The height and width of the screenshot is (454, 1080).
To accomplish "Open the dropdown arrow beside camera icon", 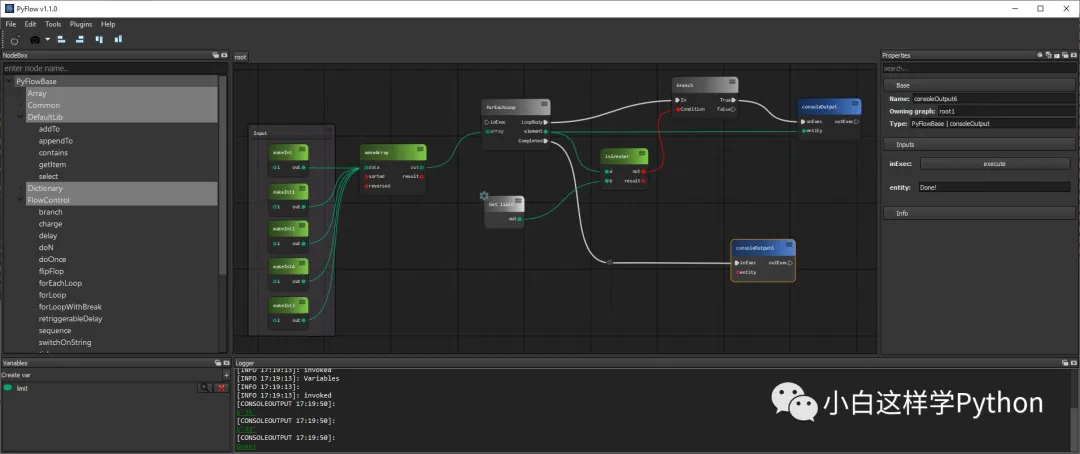I will point(48,40).
